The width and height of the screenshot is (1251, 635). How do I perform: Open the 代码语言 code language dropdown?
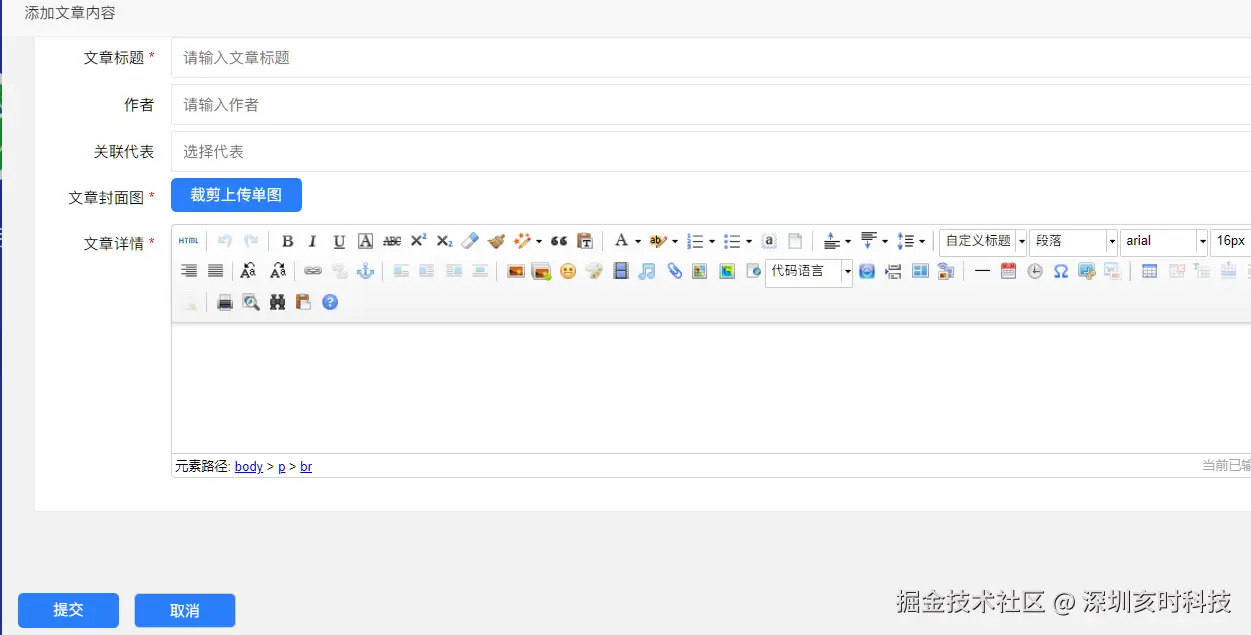809,271
